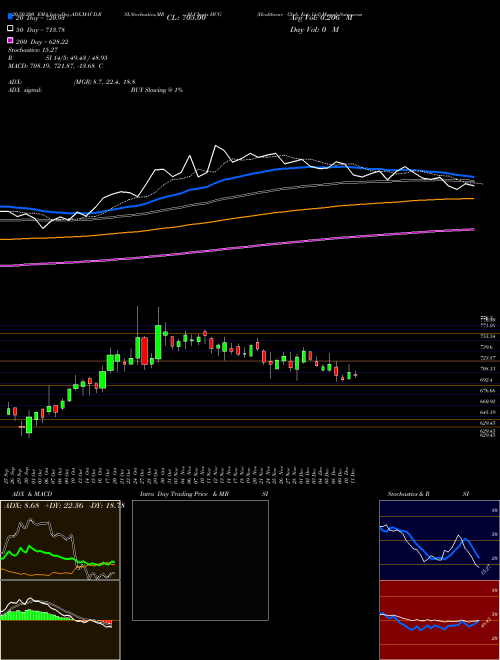Open the MACD histogram chart panel
The height and width of the screenshot is (660, 500).
pos(60,620)
